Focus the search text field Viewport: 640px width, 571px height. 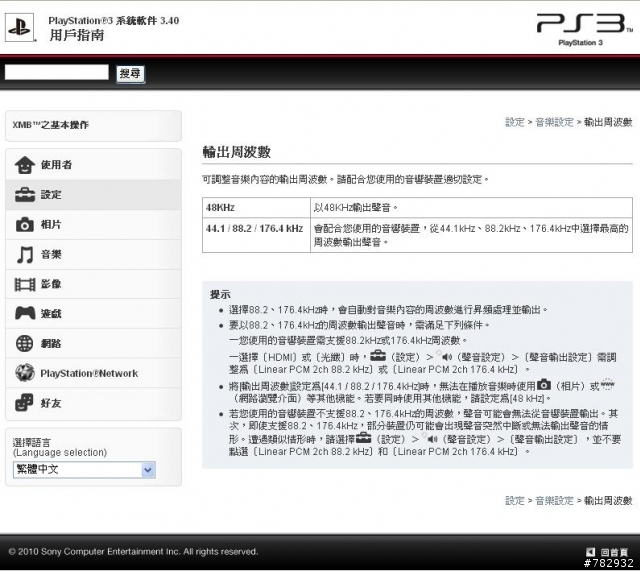(x=57, y=72)
